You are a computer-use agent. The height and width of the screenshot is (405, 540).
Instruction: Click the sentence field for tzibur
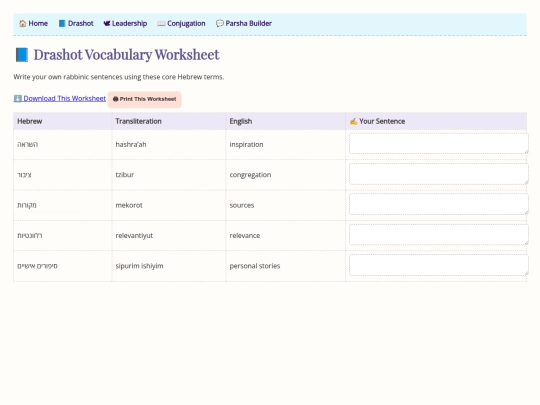(439, 174)
